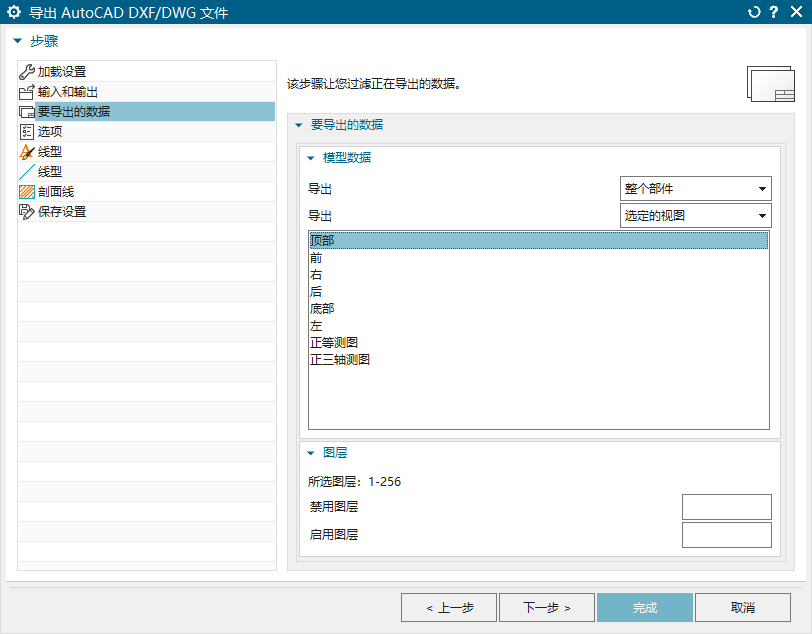Click the drawing preview icon top right
This screenshot has height=634, width=812.
coord(768,85)
